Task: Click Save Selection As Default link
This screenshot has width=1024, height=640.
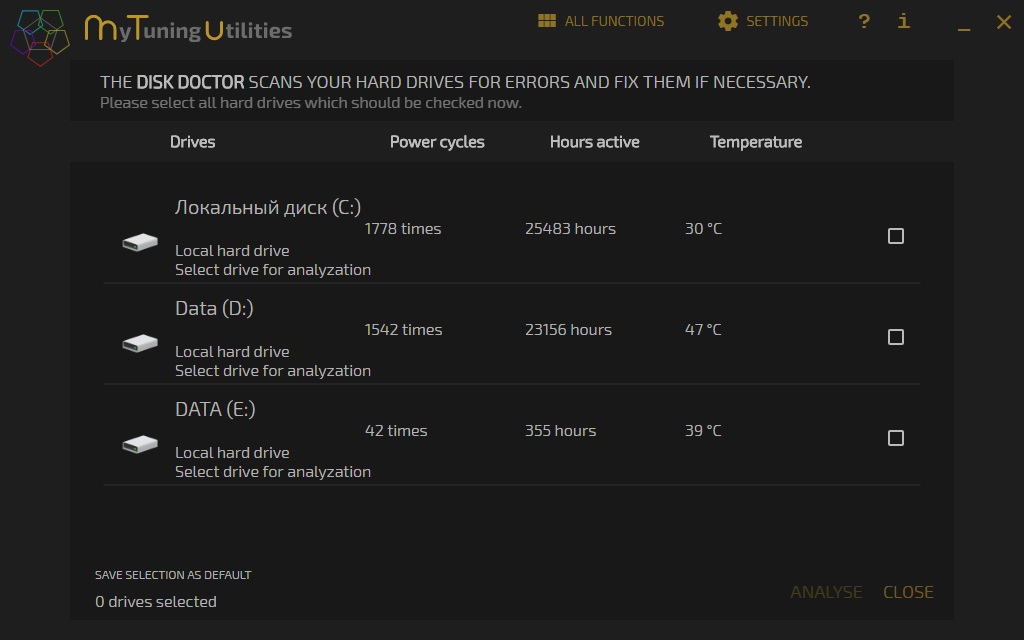Action: pos(173,575)
